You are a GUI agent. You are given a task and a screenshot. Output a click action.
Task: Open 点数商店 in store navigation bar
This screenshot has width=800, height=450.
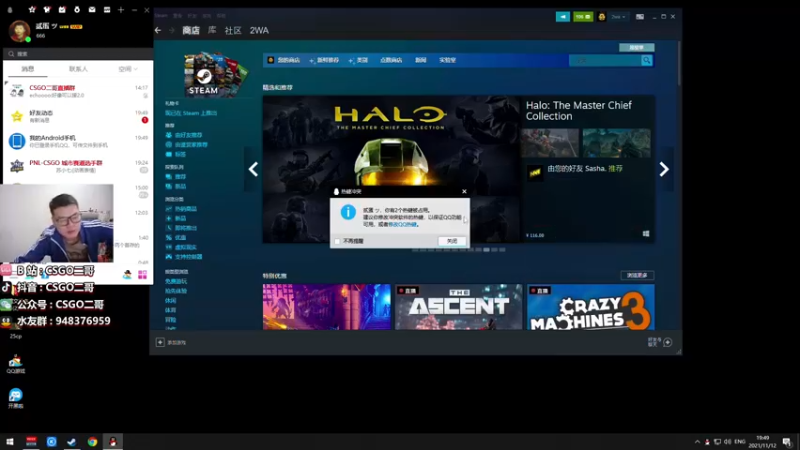click(391, 60)
